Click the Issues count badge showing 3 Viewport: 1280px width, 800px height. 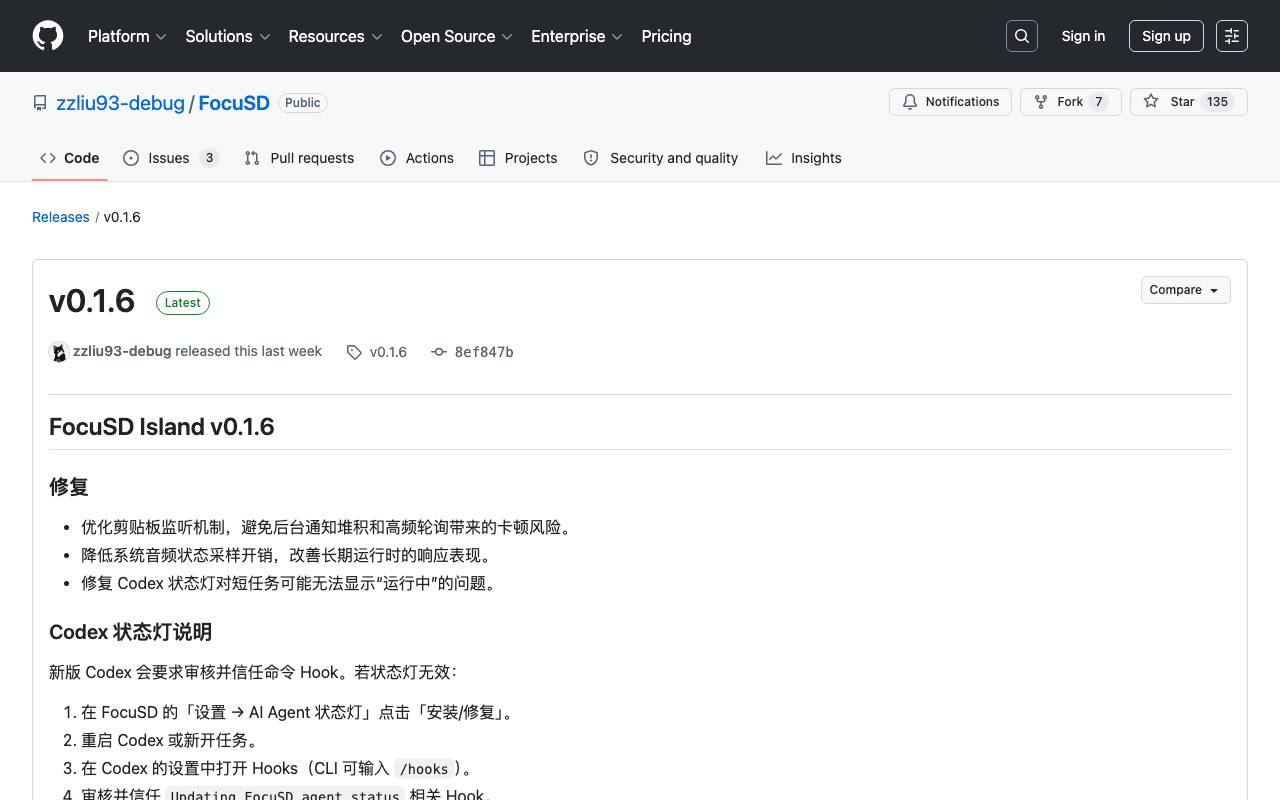(x=209, y=158)
